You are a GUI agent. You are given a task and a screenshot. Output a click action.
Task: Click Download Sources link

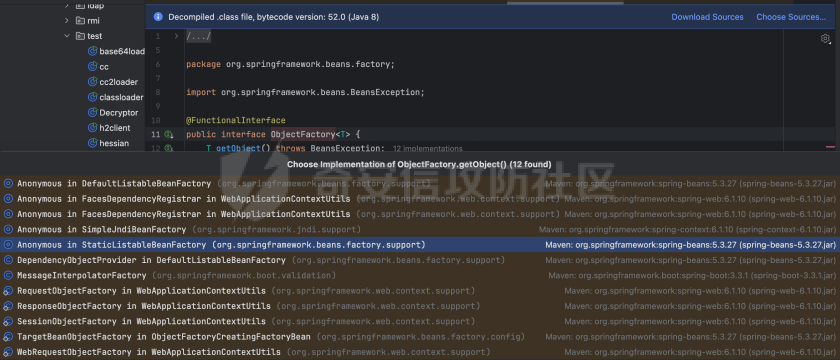707,17
